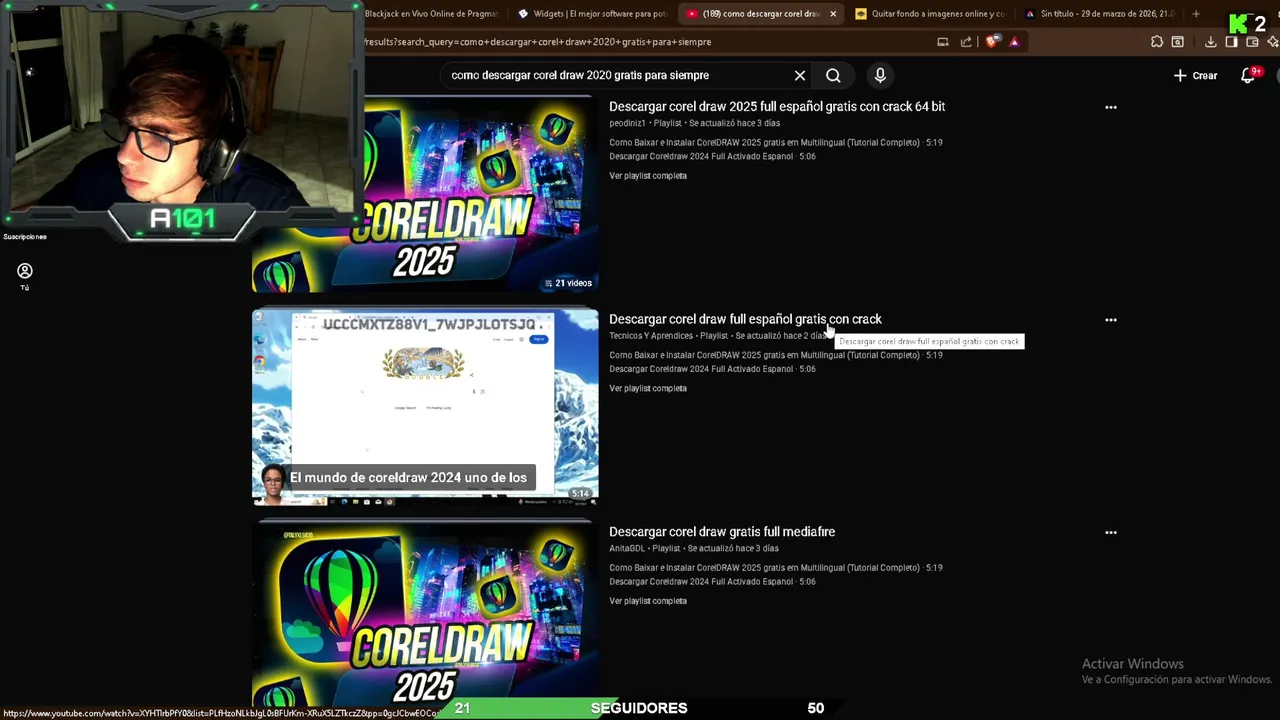Image resolution: width=1280 pixels, height=720 pixels.
Task: Open the 'Tecnicos Y Aprendices' channel link
Action: pyautogui.click(x=651, y=336)
